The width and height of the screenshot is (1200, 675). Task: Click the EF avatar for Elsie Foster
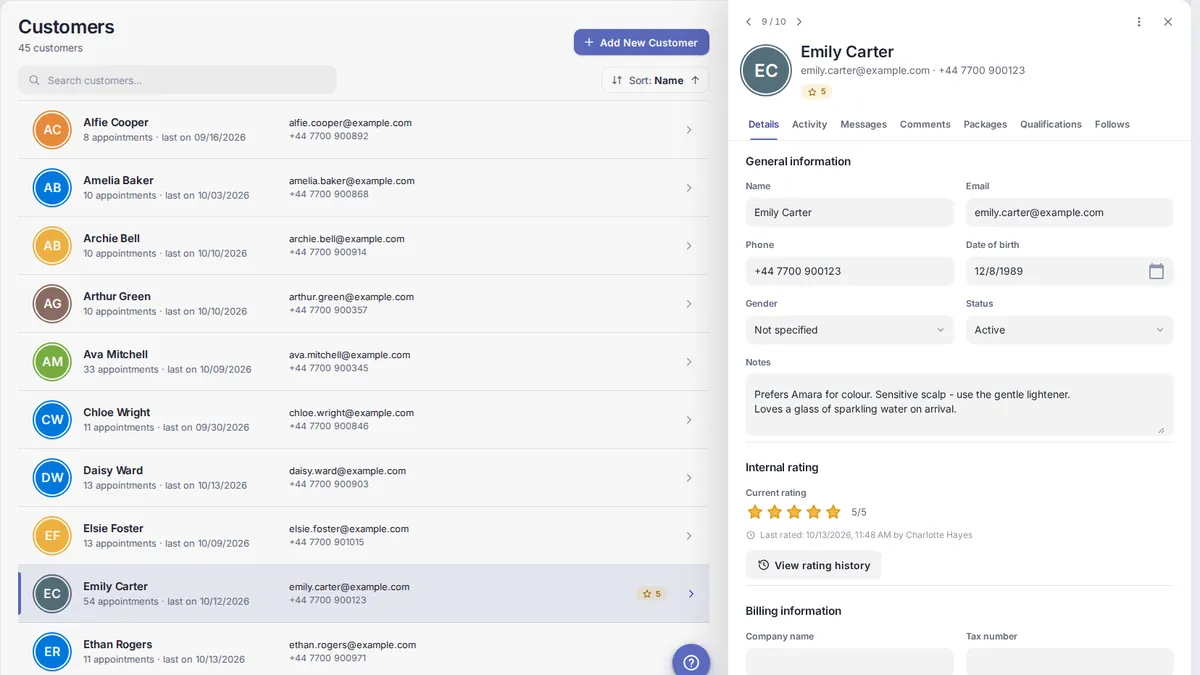point(52,536)
